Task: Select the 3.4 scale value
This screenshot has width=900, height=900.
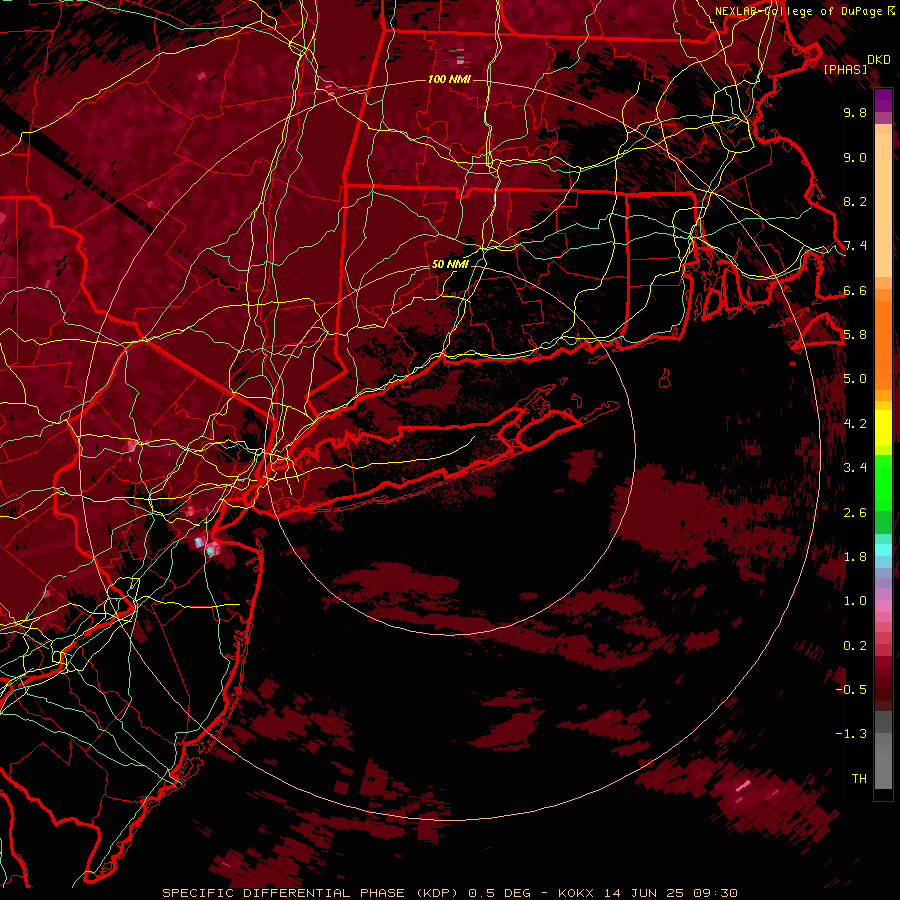Action: click(x=855, y=468)
